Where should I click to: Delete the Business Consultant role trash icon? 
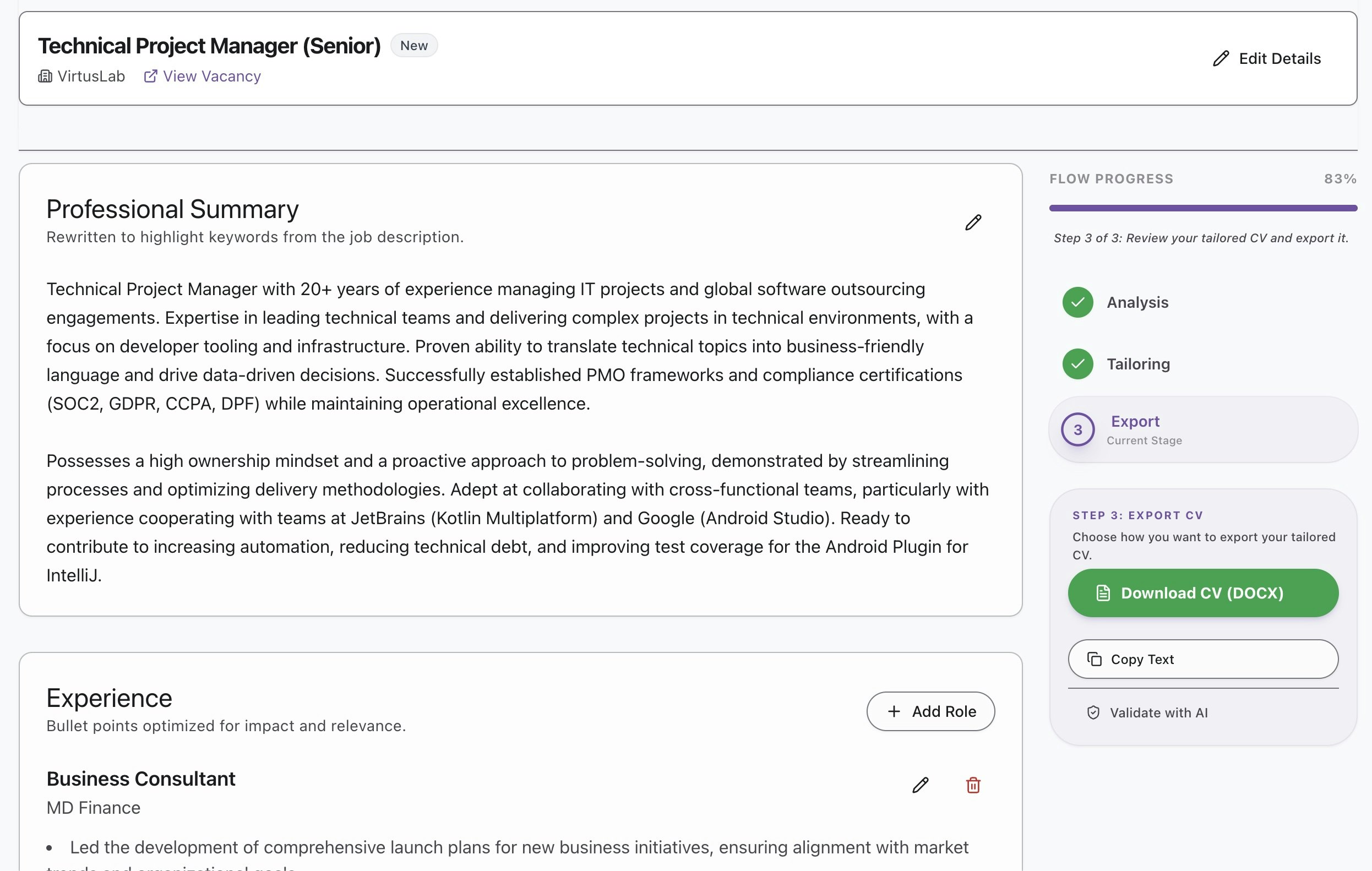[x=973, y=785]
